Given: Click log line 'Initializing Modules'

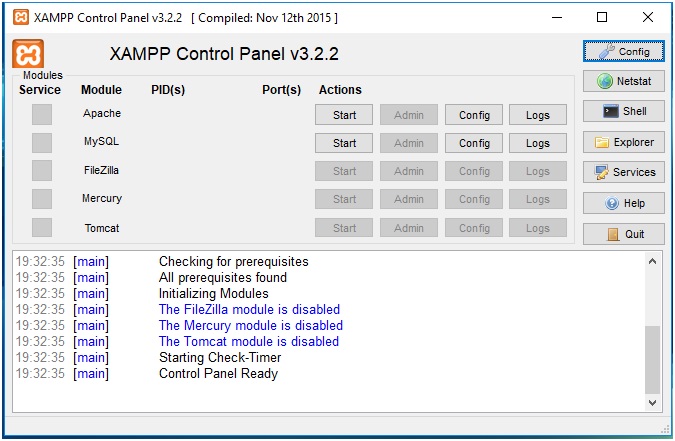Looking at the screenshot, I should [x=214, y=293].
